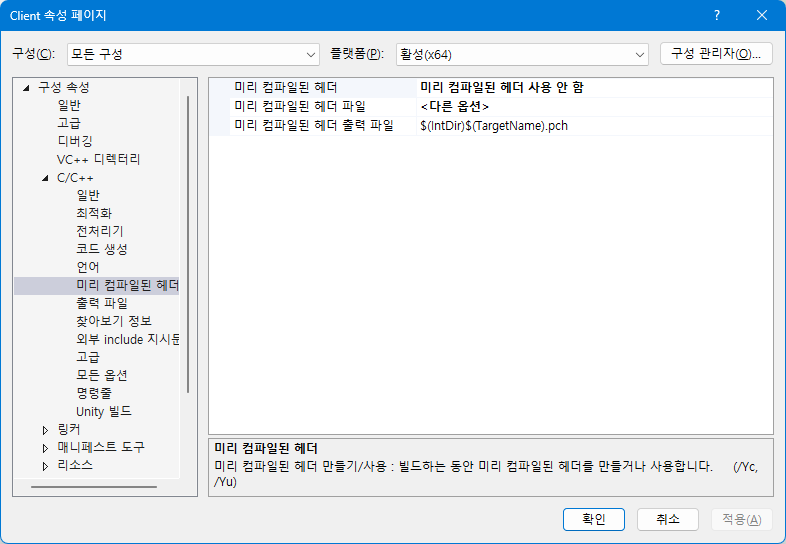Collapse the 구성 속성 tree node
The image size is (786, 544).
[26, 88]
